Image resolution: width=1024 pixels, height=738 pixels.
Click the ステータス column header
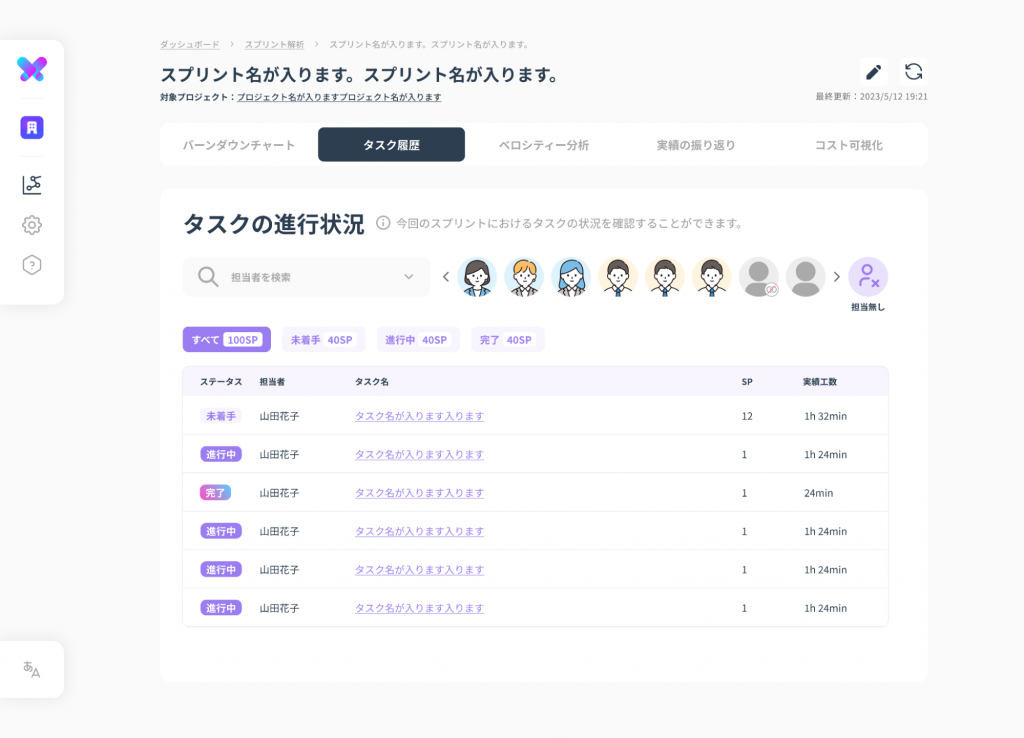(x=221, y=382)
